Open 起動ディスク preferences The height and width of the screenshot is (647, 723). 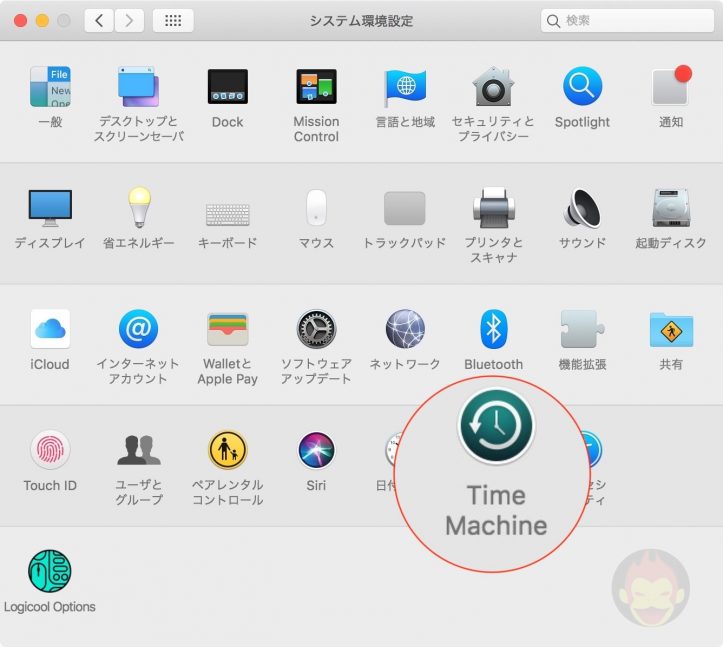pos(671,208)
